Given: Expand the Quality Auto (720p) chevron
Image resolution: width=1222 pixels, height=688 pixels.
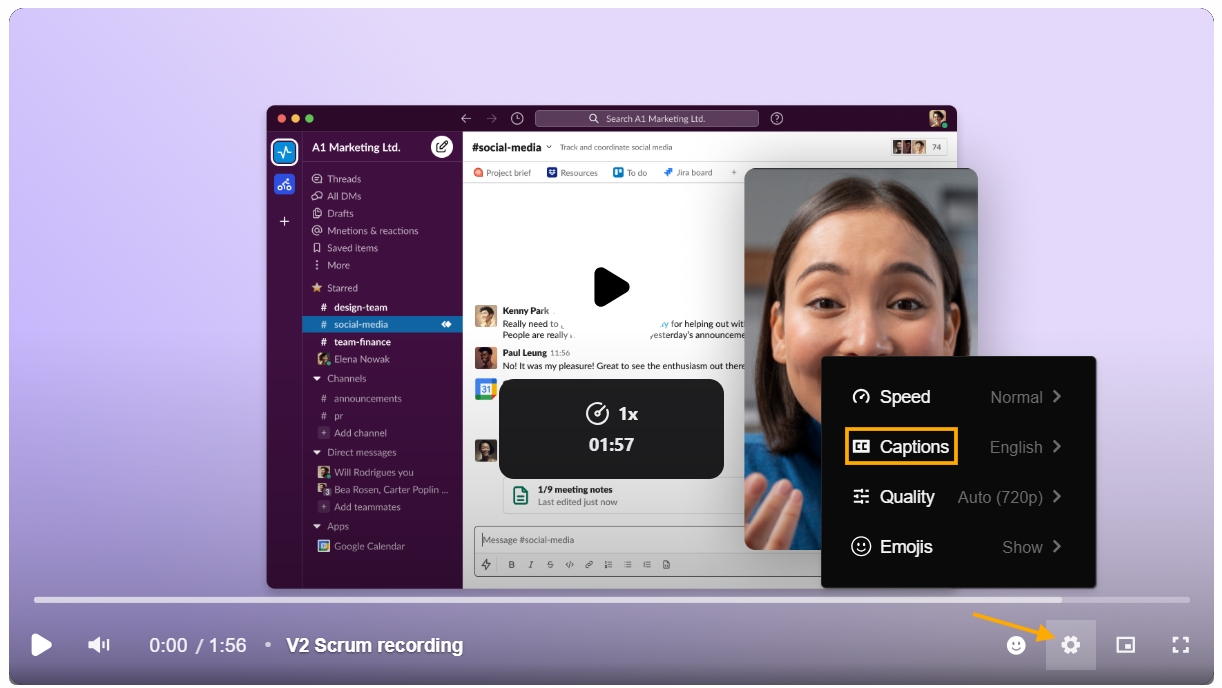Looking at the screenshot, I should tap(1057, 497).
